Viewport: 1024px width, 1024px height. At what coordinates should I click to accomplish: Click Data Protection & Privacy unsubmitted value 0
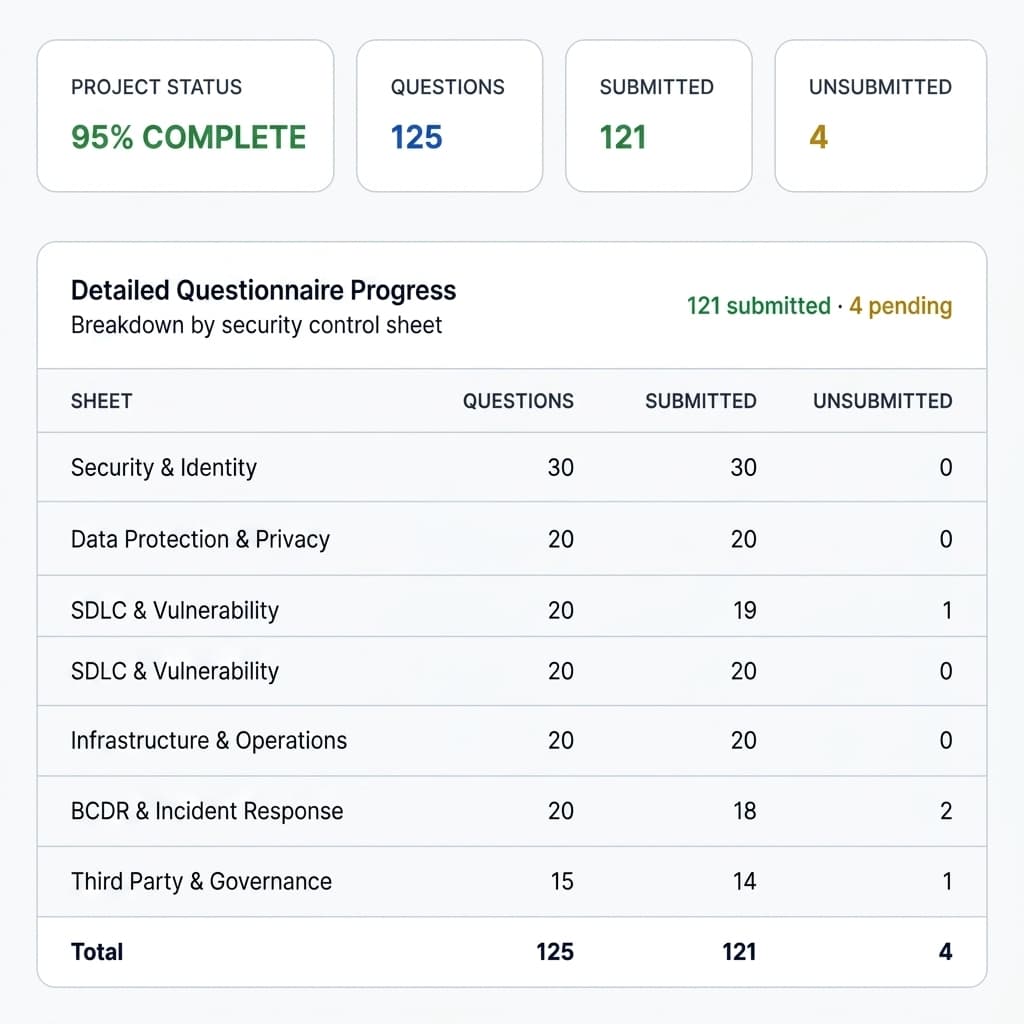(946, 539)
